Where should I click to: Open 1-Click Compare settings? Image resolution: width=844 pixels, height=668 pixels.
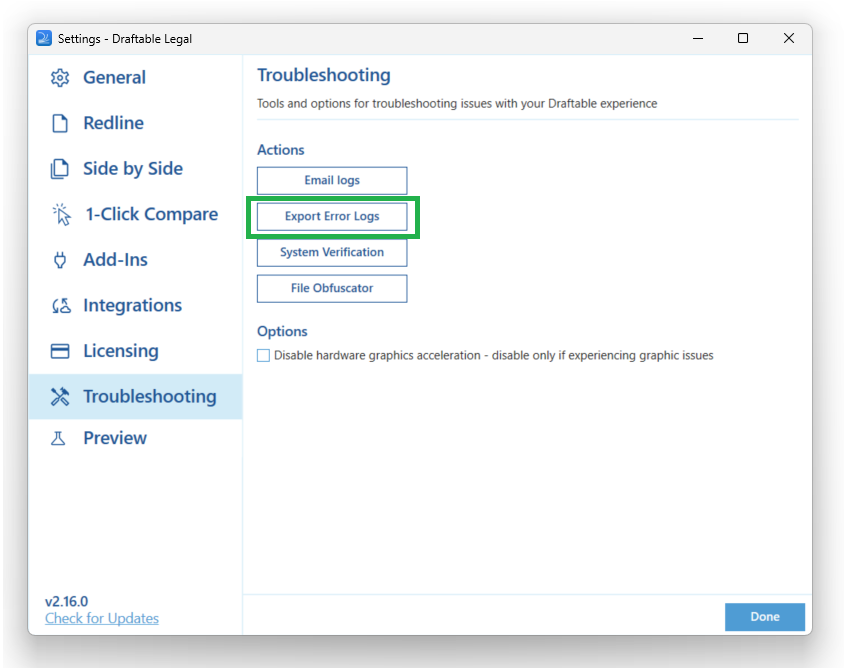(x=135, y=214)
